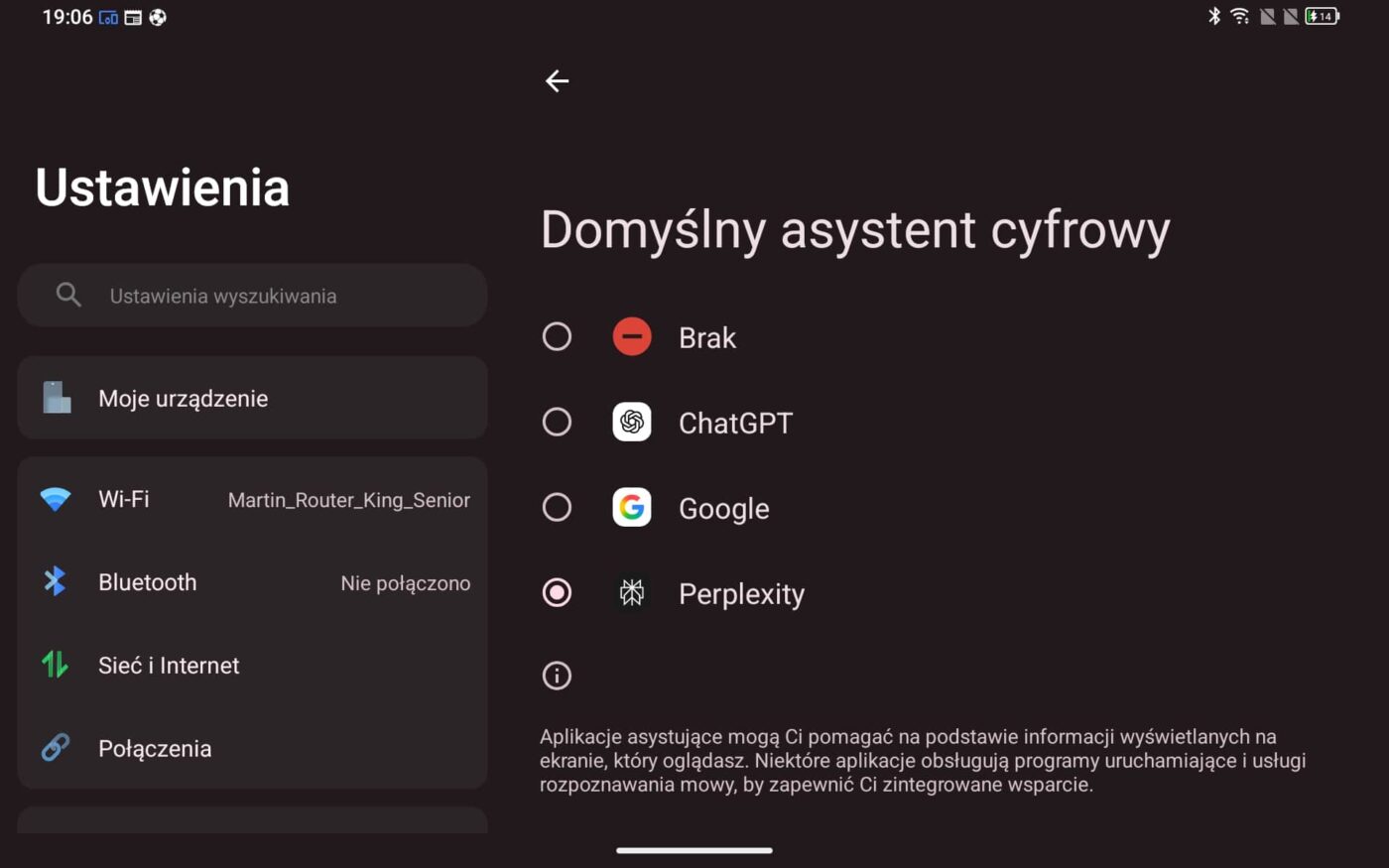
Task: Tap the Google app icon
Action: click(x=632, y=507)
